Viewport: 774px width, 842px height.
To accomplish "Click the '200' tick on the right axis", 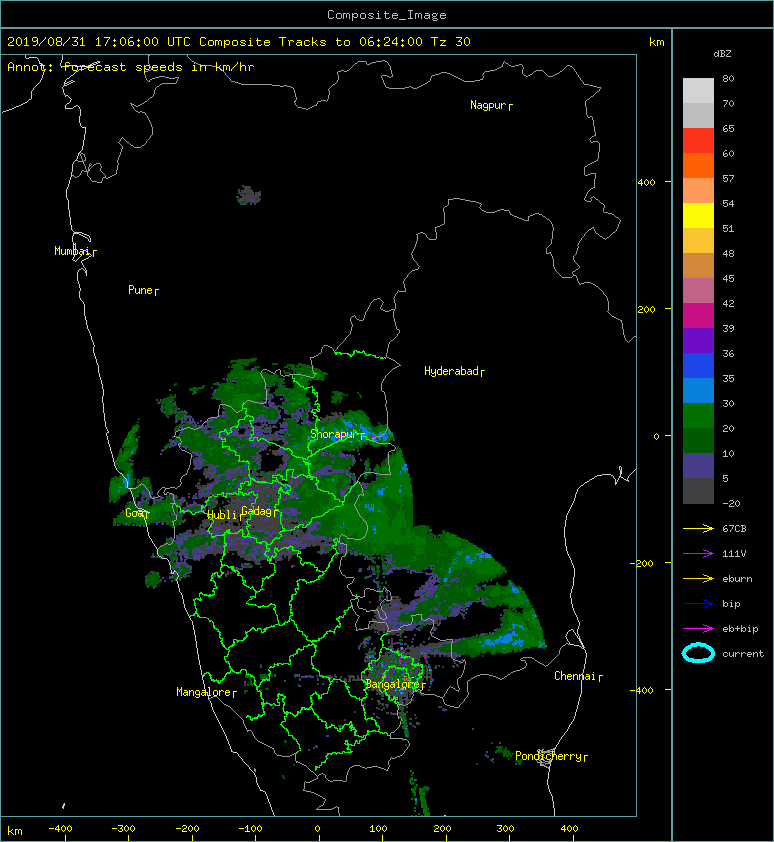I will point(647,310).
